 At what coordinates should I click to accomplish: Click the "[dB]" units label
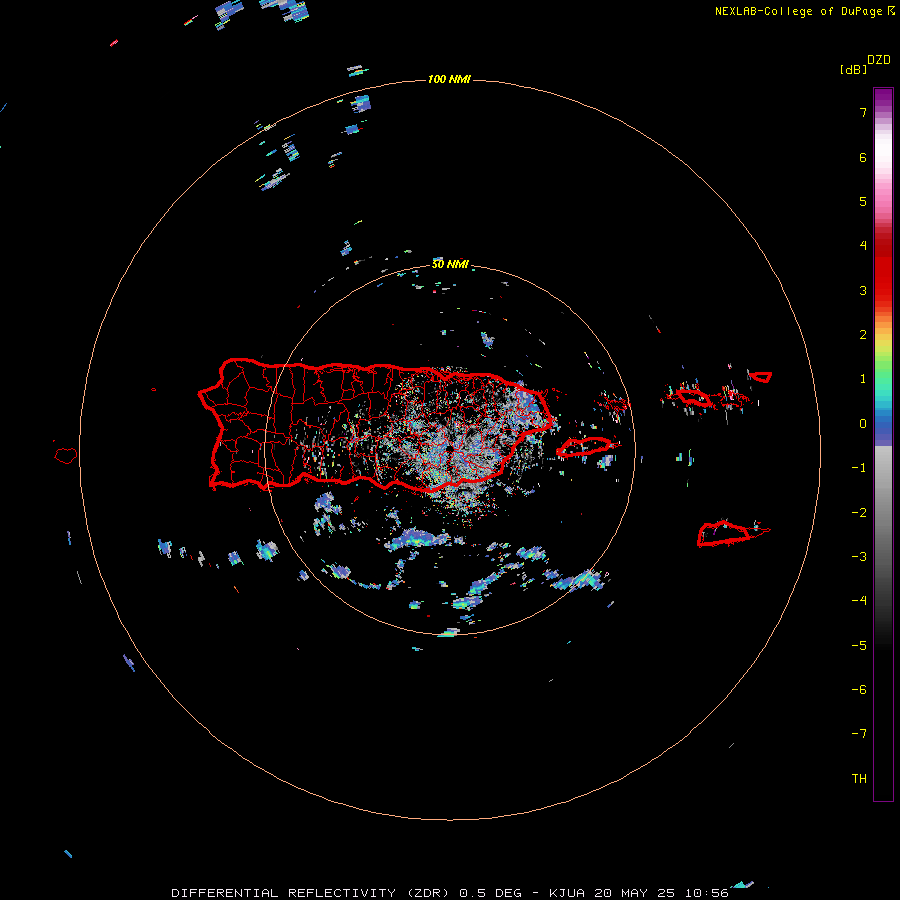click(853, 69)
